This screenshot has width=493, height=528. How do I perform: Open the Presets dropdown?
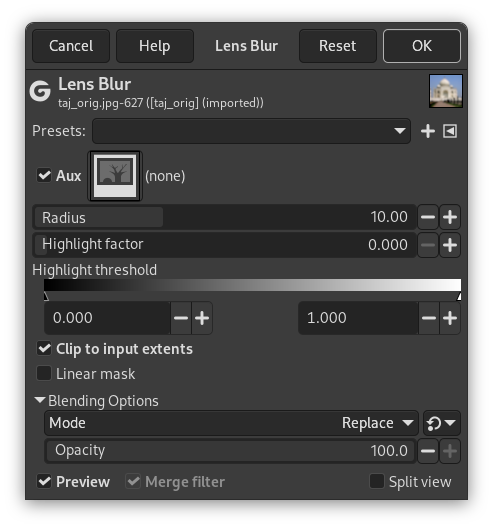coord(251,131)
